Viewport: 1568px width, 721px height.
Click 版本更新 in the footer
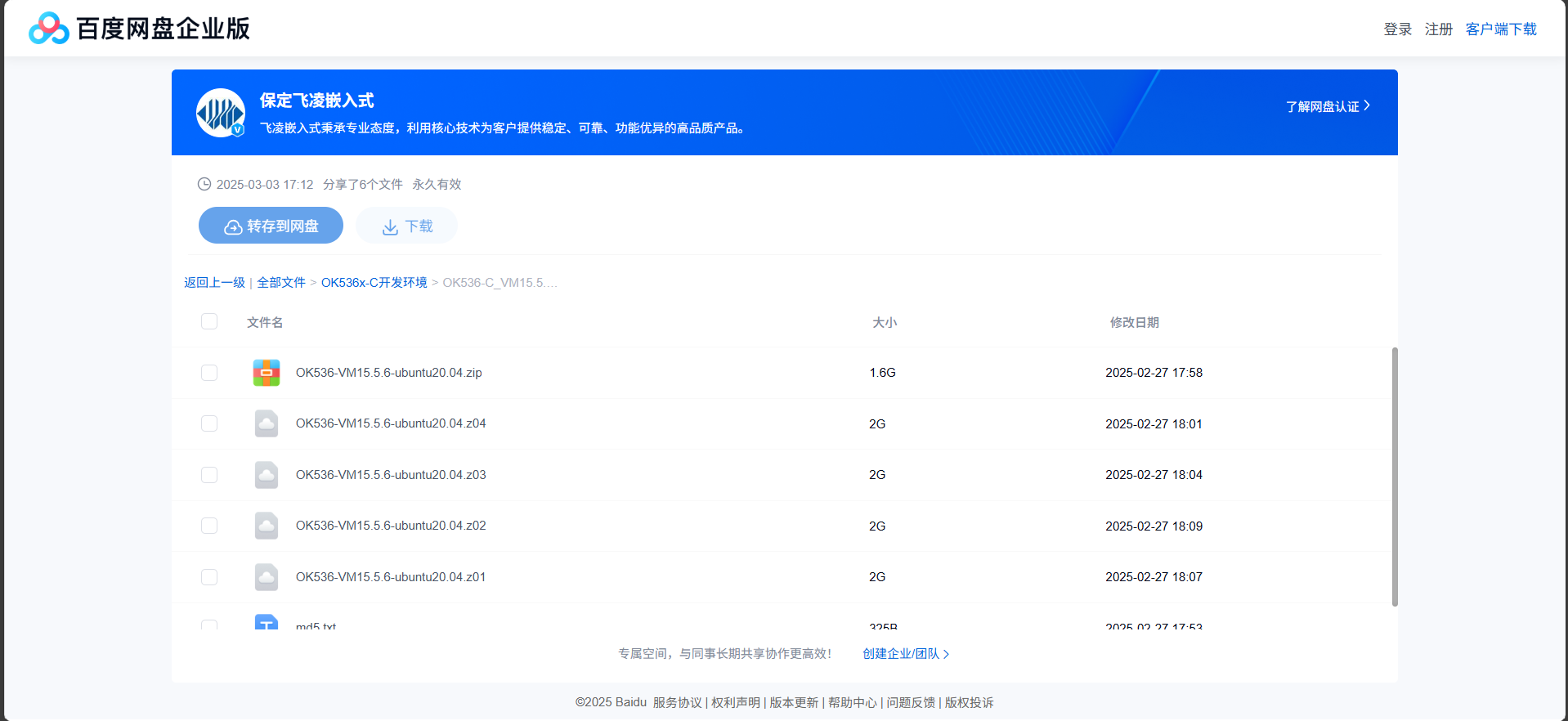794,702
